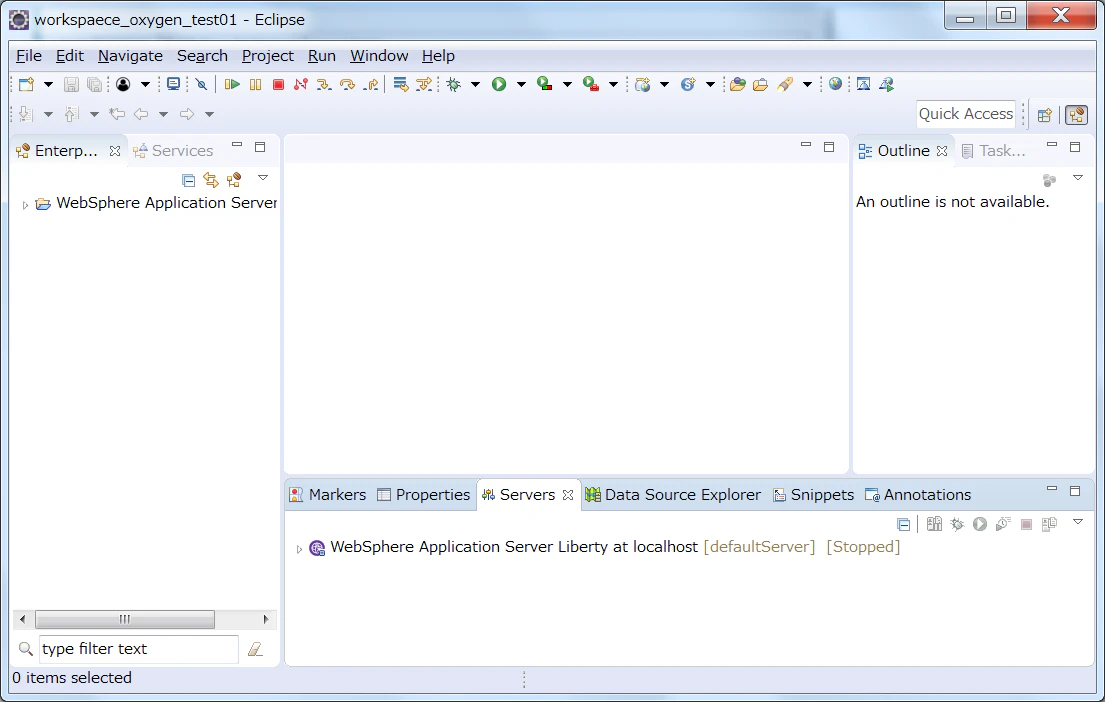Click the Step Into toolbar icon
Screen dimensions: 1105x702
323,85
